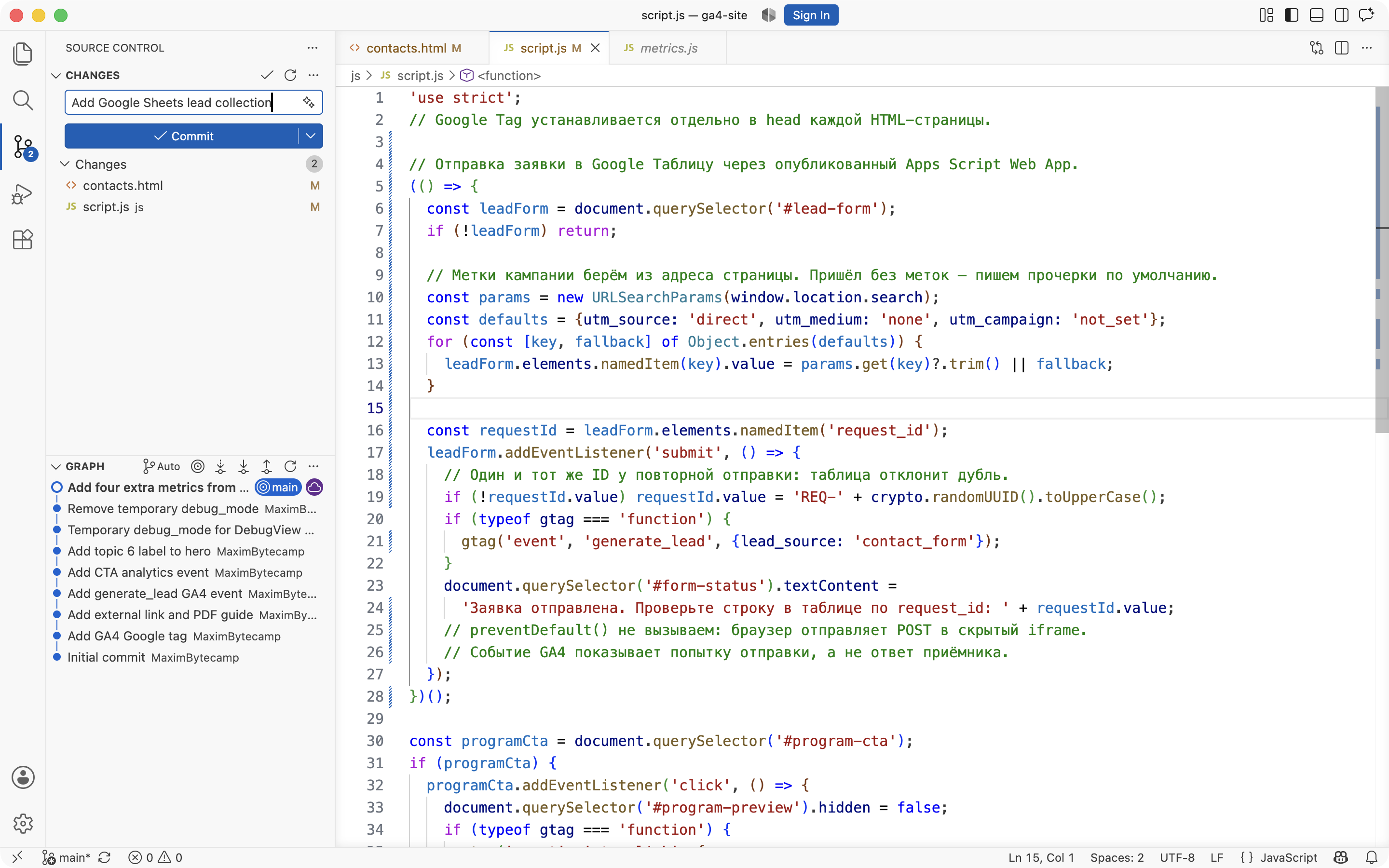Viewport: 1389px width, 868px height.
Task: Toggle bottom panel visibility
Action: 1317,15
